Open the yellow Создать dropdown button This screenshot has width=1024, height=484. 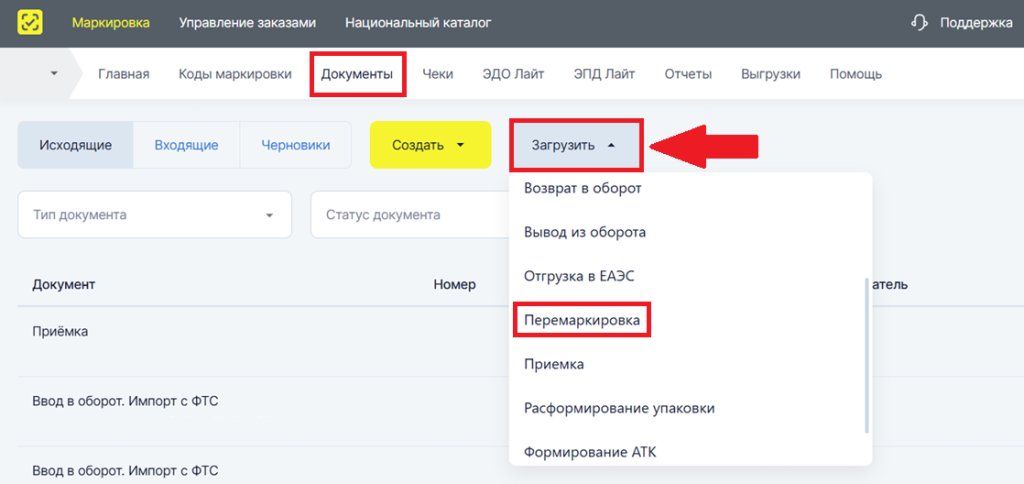(430, 145)
